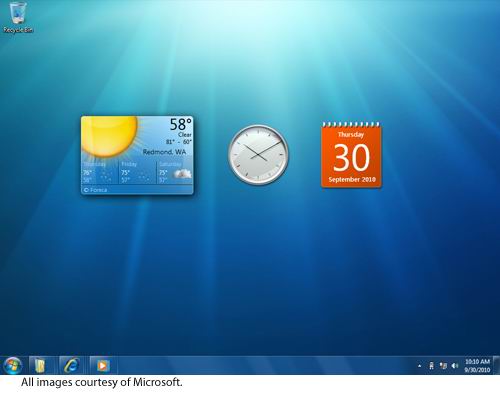
Task: Click 'September 2010' on the calendar gadget
Action: point(352,179)
